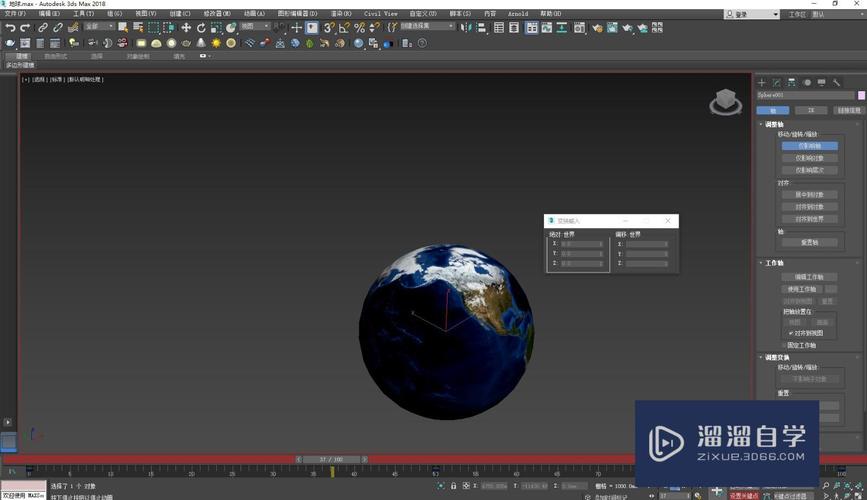Open the Utilities command panel tab
Viewport: 867px width, 500px height.
[837, 82]
